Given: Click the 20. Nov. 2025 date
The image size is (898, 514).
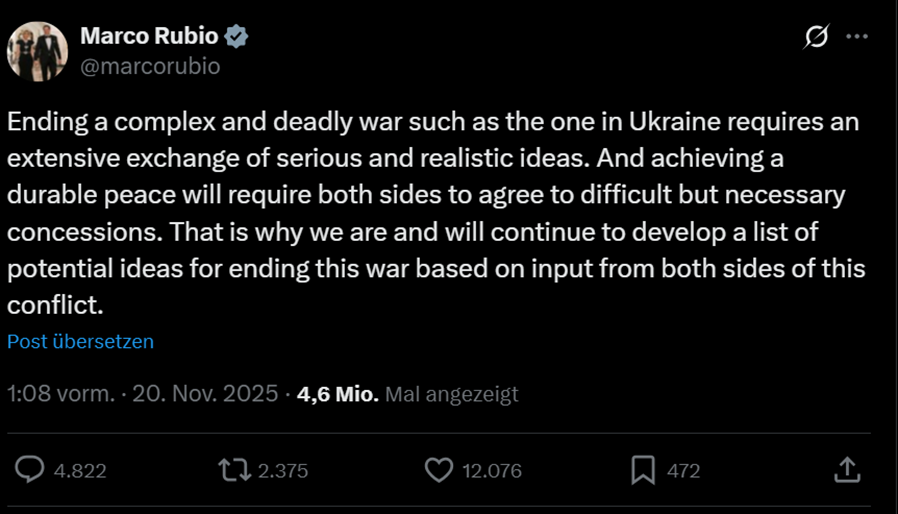Looking at the screenshot, I should coord(199,394).
